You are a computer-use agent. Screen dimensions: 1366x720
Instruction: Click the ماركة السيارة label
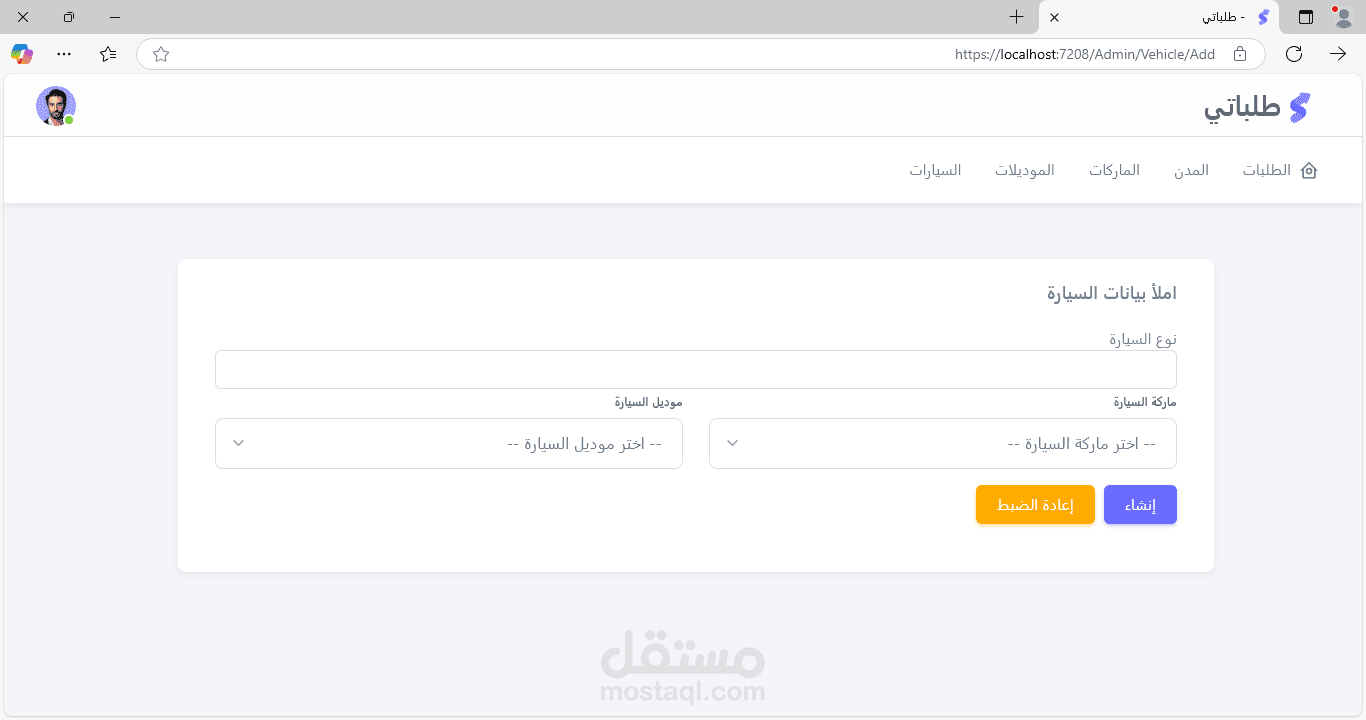(1145, 403)
